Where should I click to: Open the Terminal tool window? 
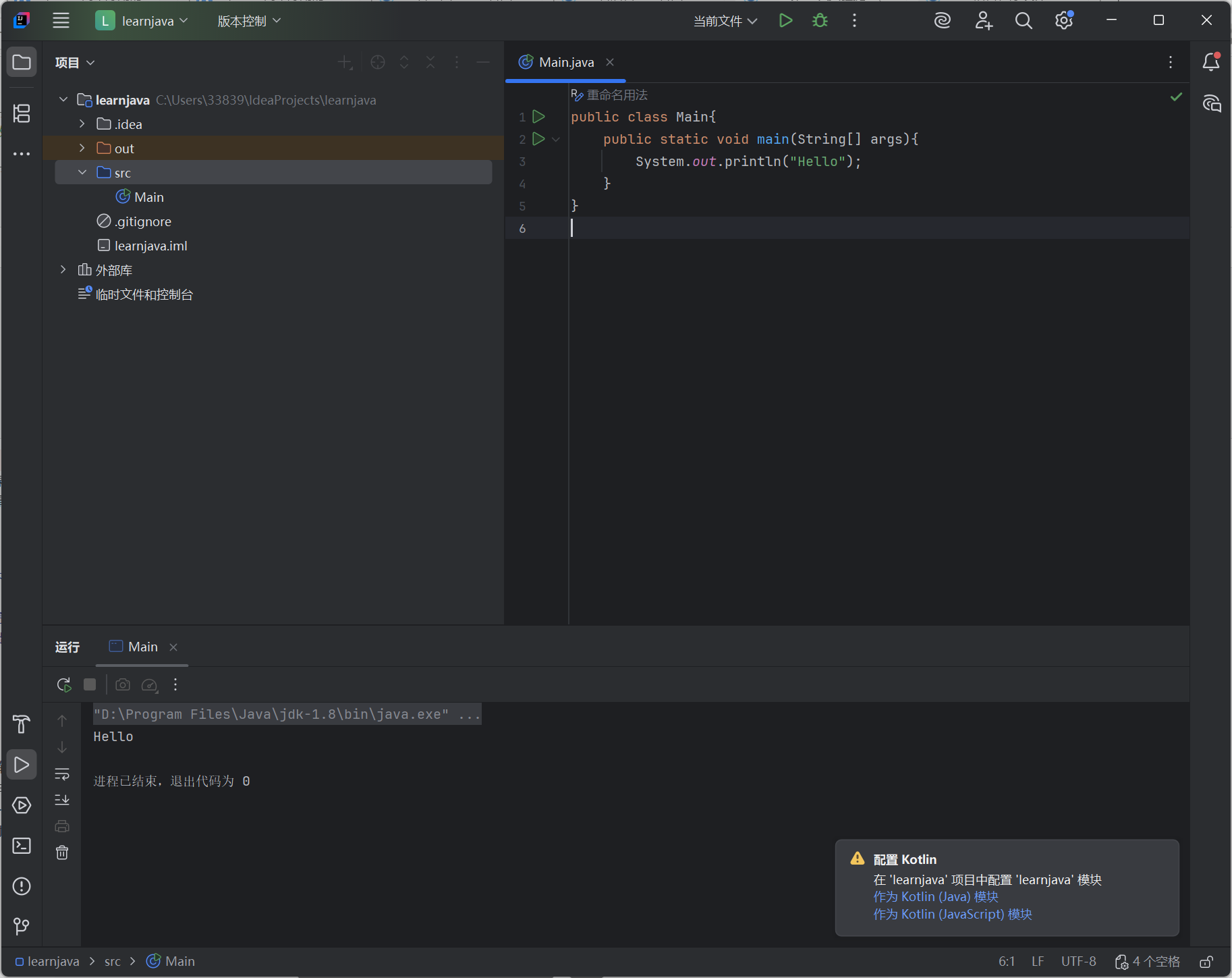click(x=22, y=846)
